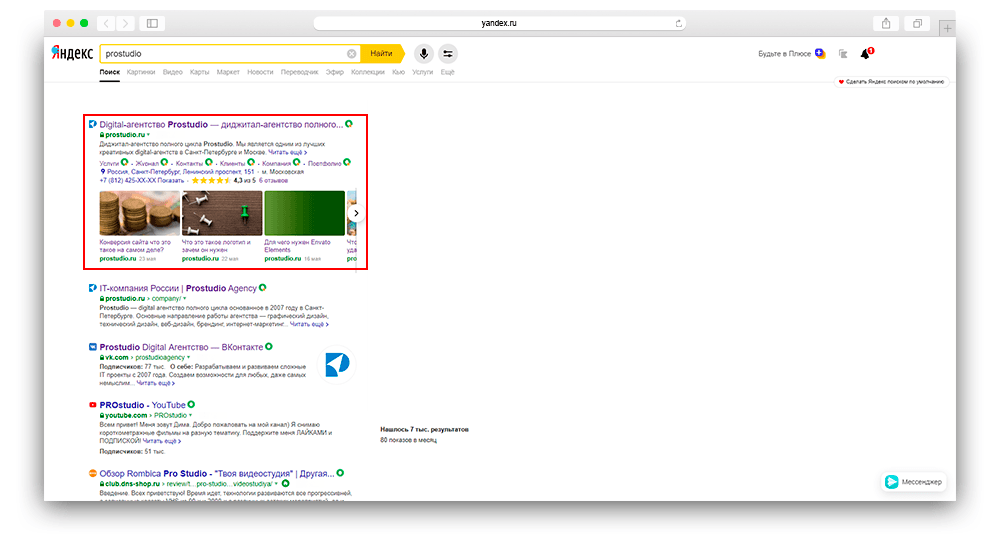This screenshot has height=550, width=1000.
Task: Expand the club.dns-shop.ru URL dropdown arrow
Action: tap(276, 484)
